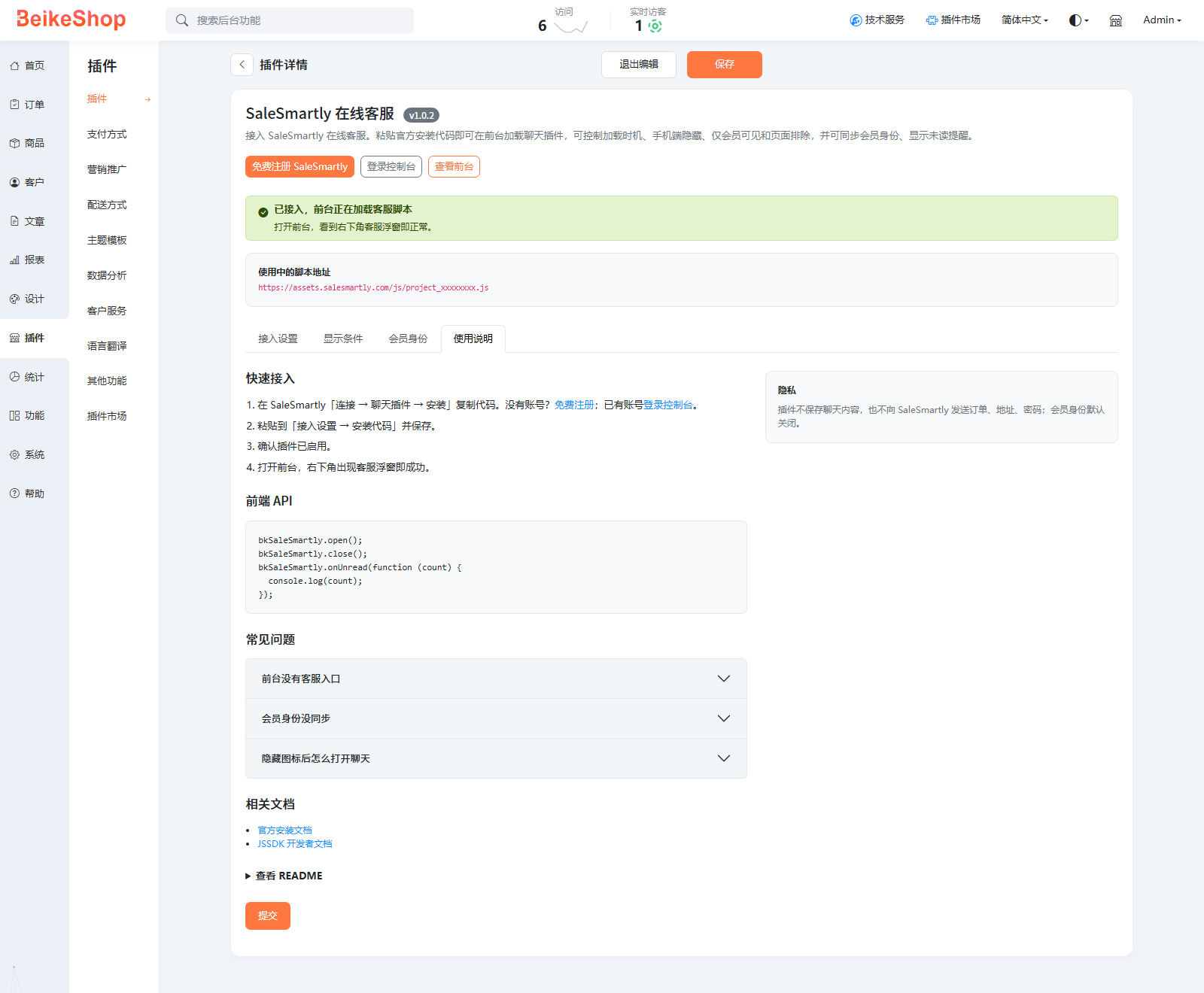Open 统计 statistics in sidebar
The image size is (1204, 993).
(x=27, y=377)
